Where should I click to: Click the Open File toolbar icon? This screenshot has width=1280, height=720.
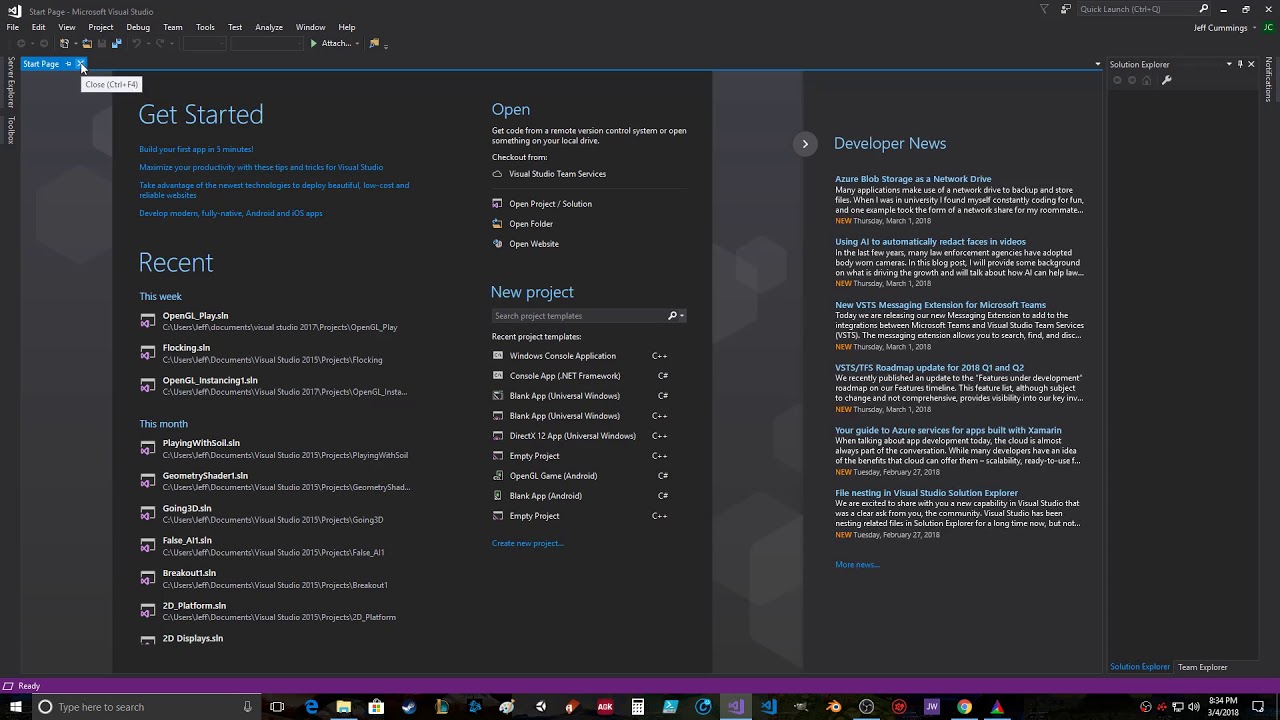(x=87, y=43)
